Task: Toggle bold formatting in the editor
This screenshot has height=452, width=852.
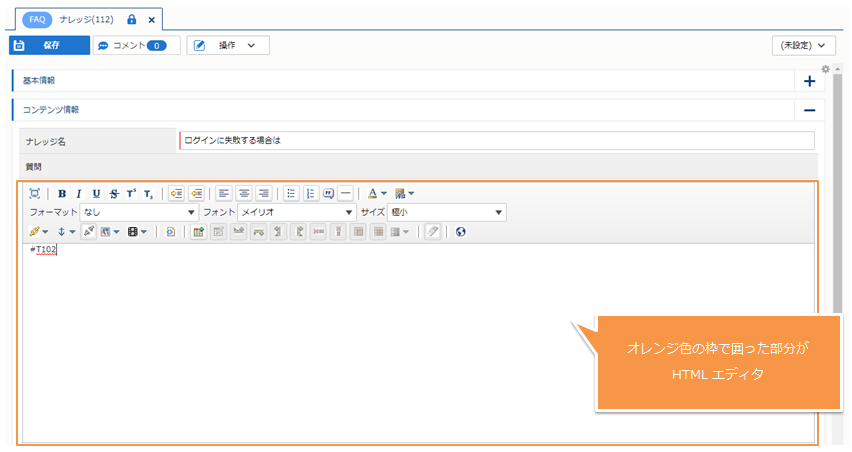Action: [62, 193]
